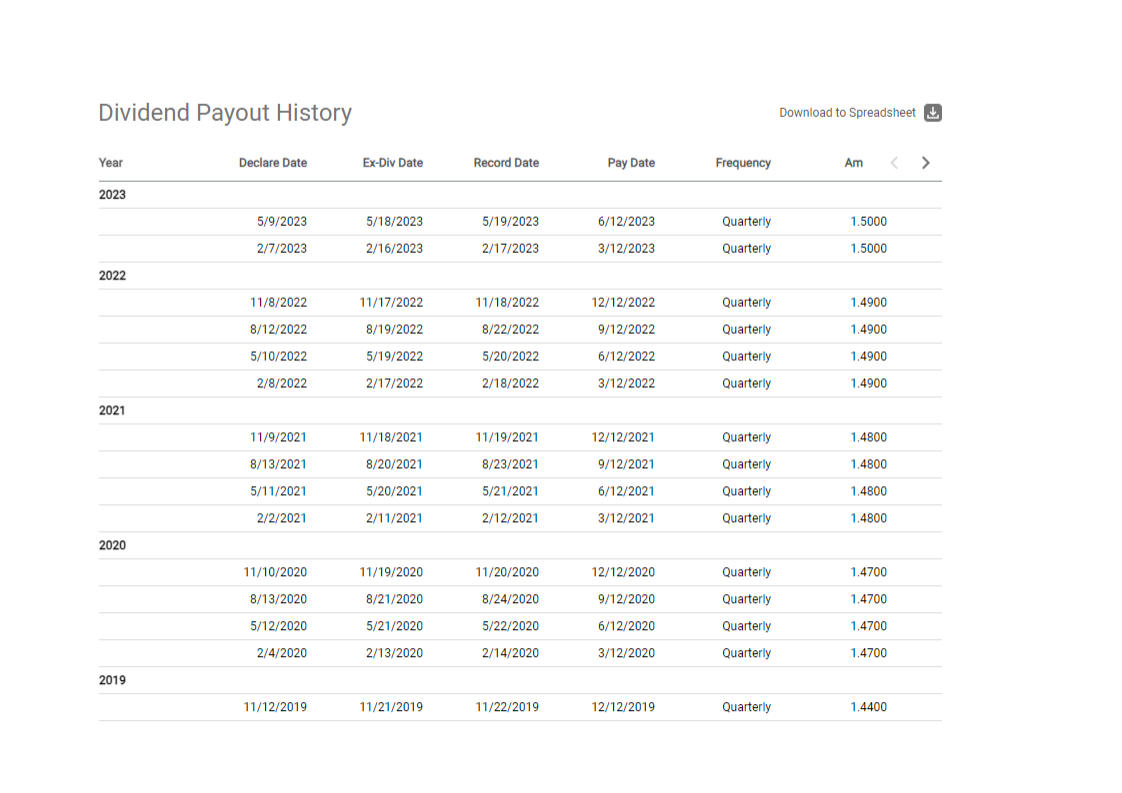Click record date 2/18/2022
Screen dimensions: 1122x793
510,384
